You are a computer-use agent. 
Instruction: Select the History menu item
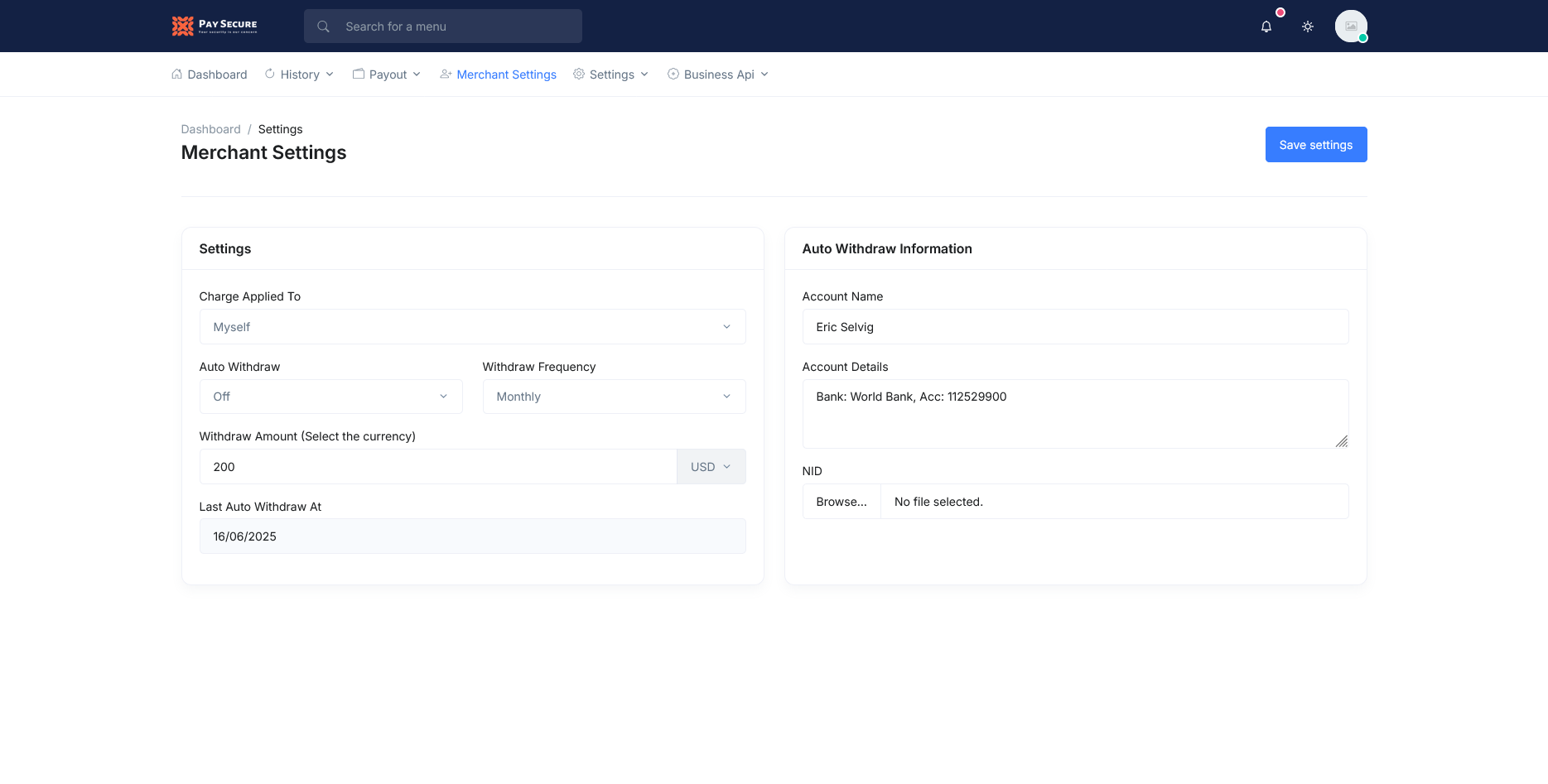click(x=300, y=74)
